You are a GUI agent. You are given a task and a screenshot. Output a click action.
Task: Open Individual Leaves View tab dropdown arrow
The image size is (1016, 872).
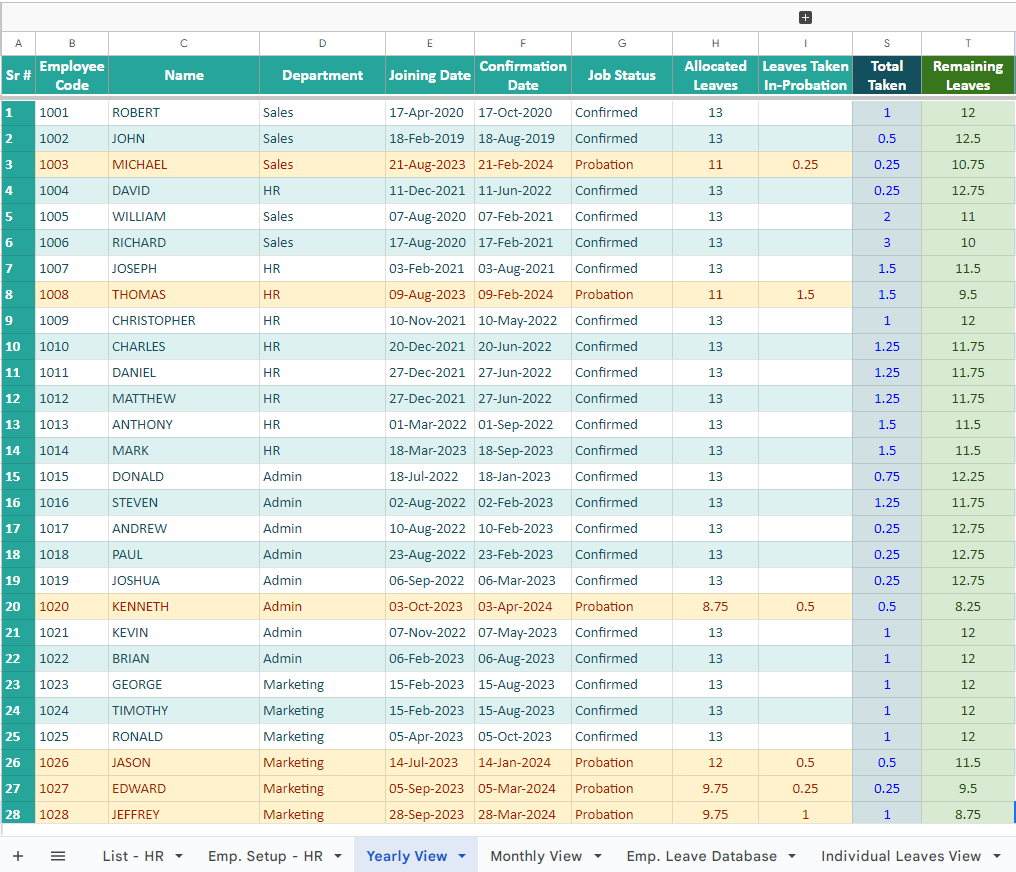pos(997,856)
